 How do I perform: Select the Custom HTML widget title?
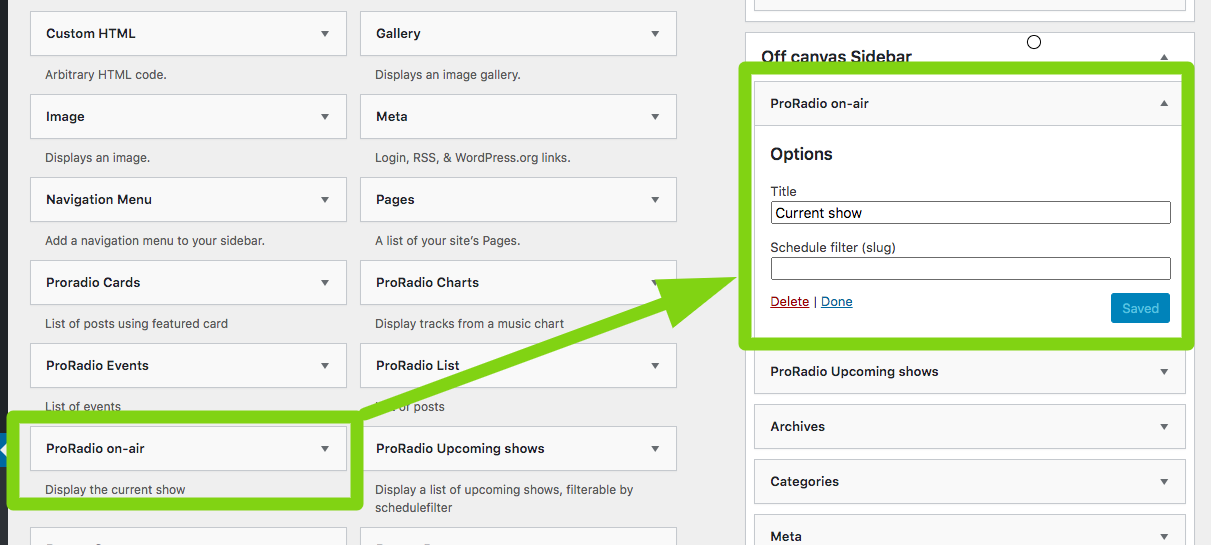91,34
